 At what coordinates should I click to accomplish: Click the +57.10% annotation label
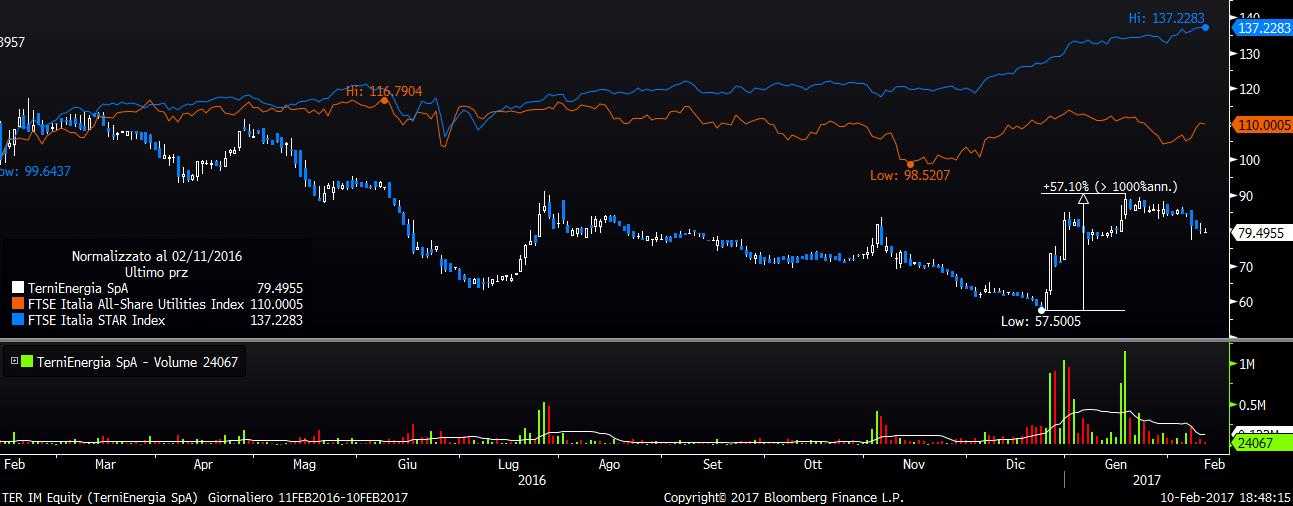pyautogui.click(x=1110, y=186)
